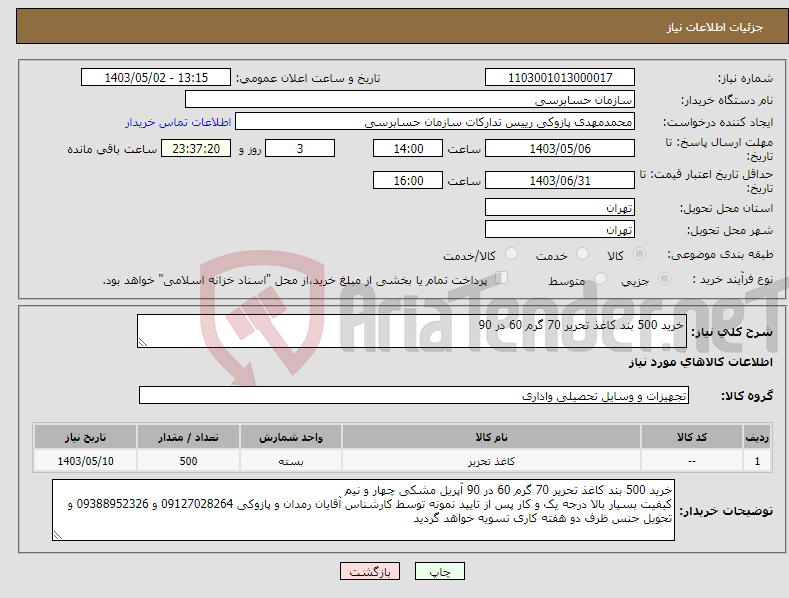Image resolution: width=789 pixels, height=598 pixels.
Task: Click the کاغذ تحریر product name cell
Action: click(x=492, y=461)
